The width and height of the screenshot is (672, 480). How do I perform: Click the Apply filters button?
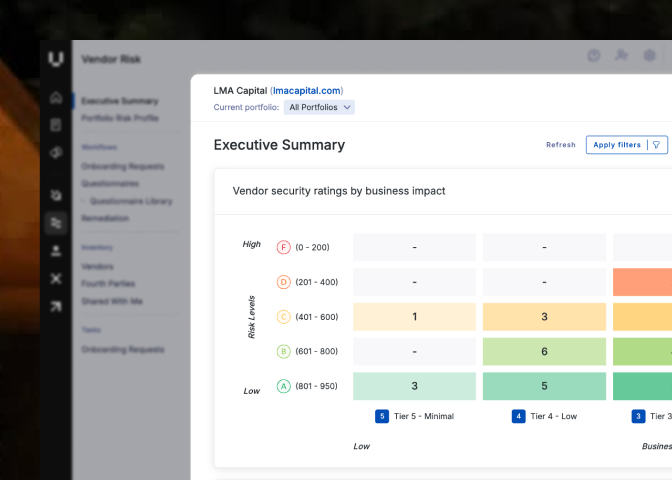627,145
